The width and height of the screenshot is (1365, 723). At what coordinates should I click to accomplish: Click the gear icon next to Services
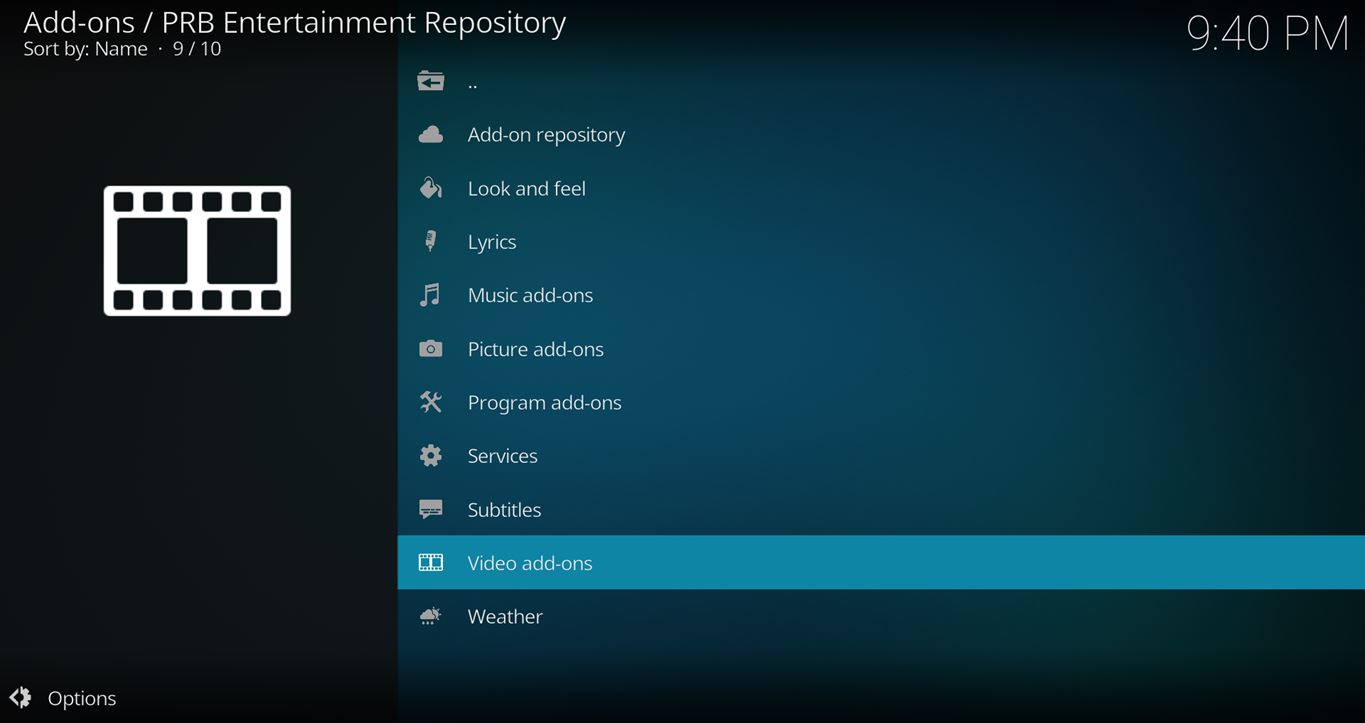coord(431,456)
